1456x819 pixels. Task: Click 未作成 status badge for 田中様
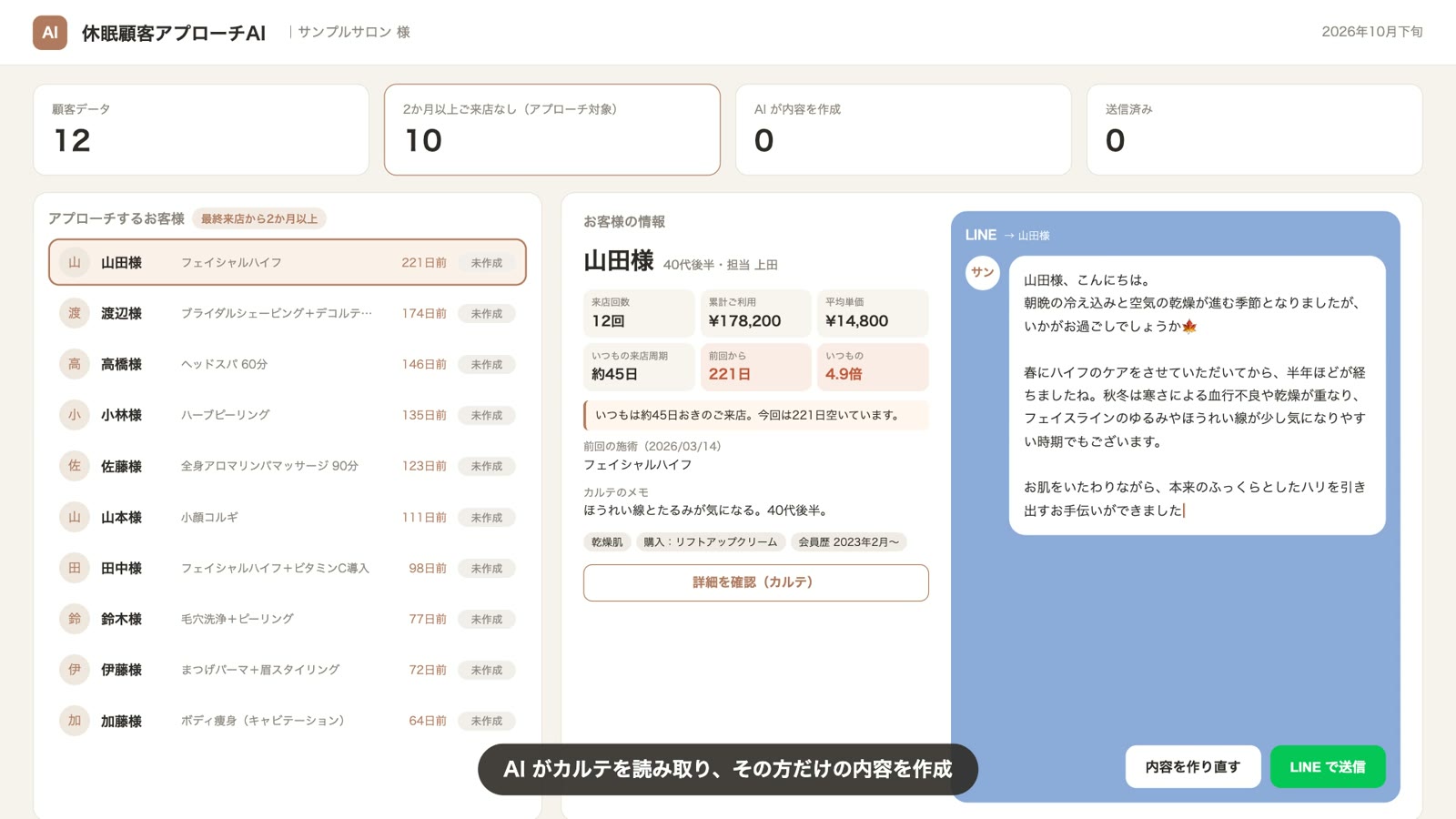[487, 568]
